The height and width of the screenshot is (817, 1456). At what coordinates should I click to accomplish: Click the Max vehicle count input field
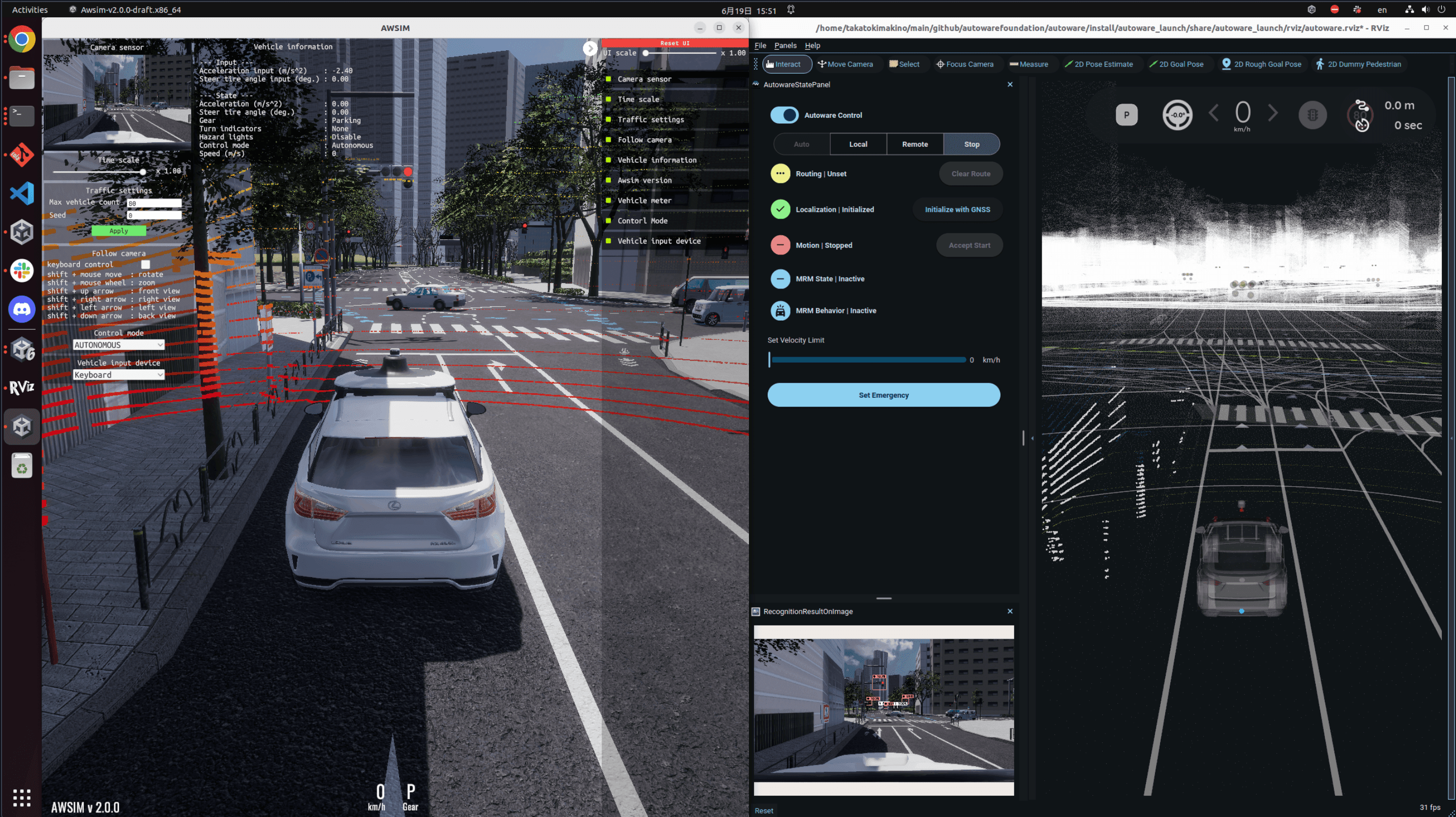[x=154, y=202]
